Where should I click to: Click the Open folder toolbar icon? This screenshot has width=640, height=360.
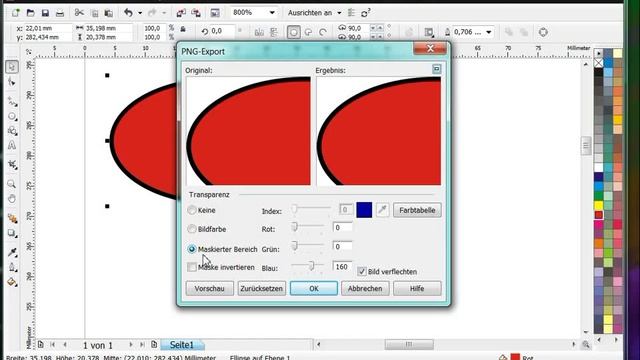click(x=31, y=13)
